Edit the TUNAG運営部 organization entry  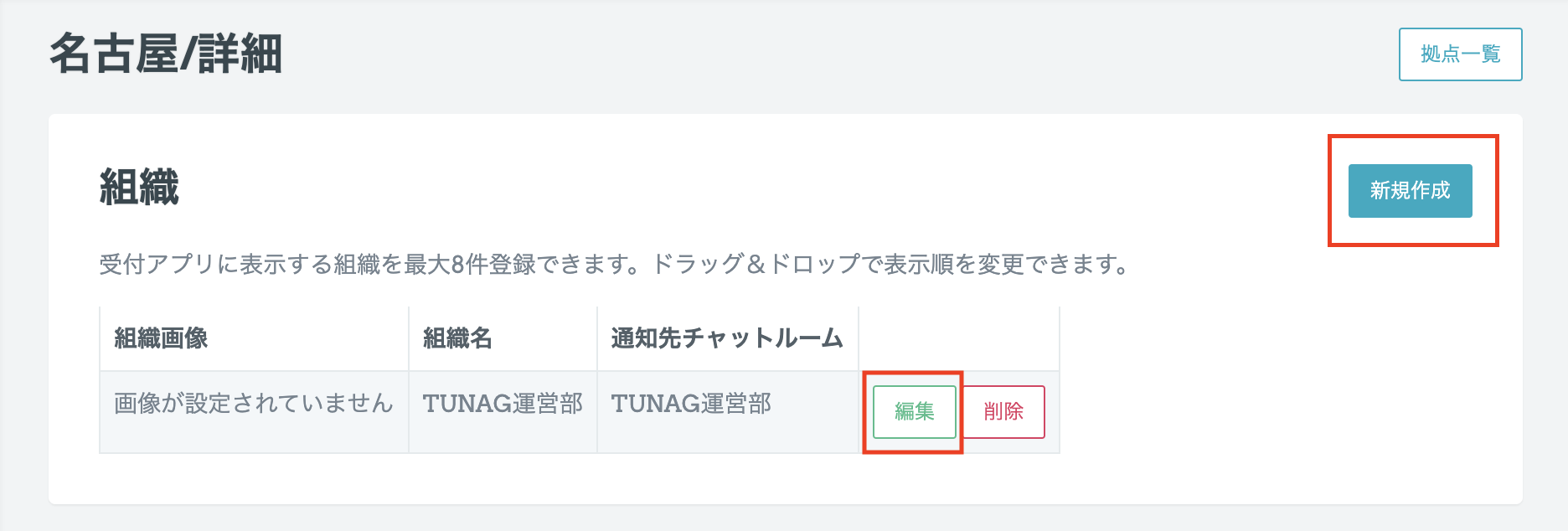tap(914, 411)
